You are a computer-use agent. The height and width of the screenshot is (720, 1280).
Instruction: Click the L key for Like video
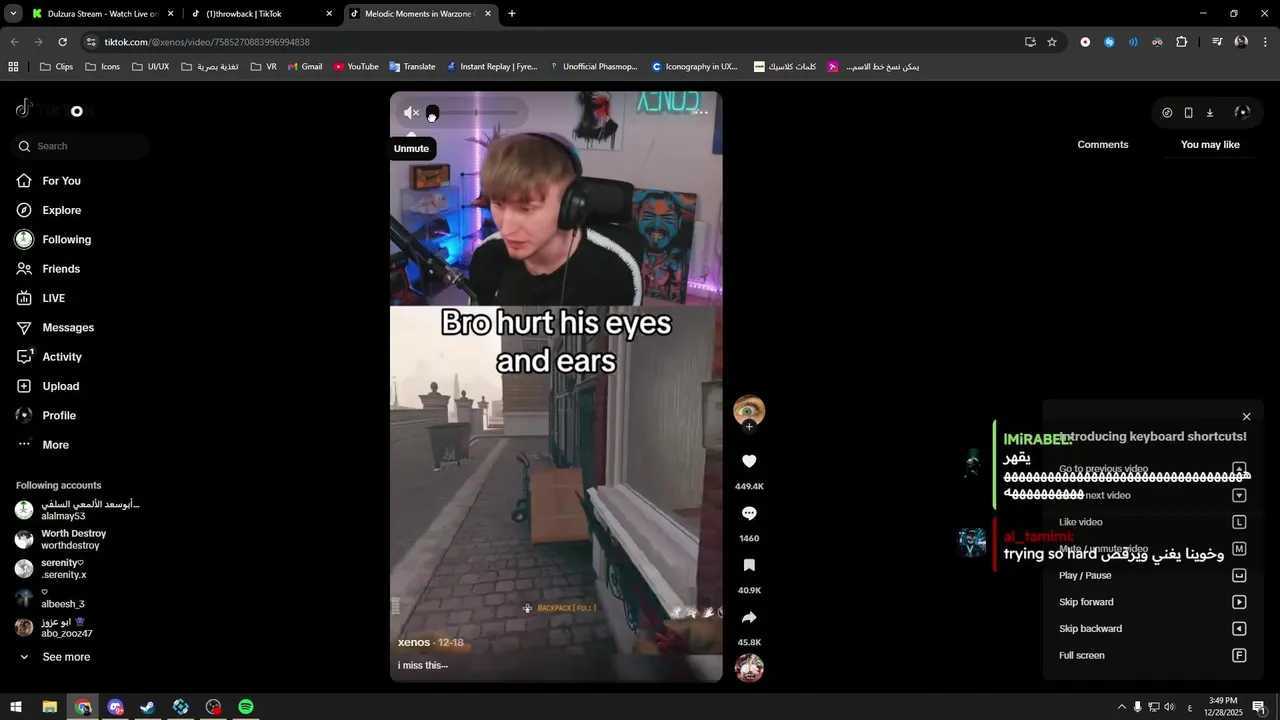1239,522
